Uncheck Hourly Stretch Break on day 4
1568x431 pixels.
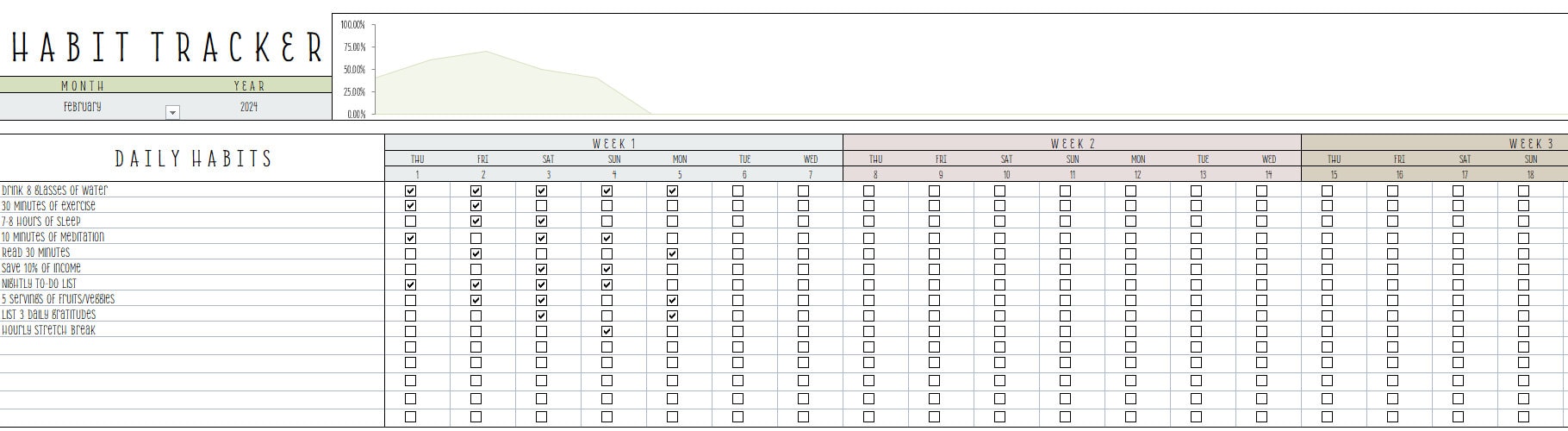click(x=607, y=331)
